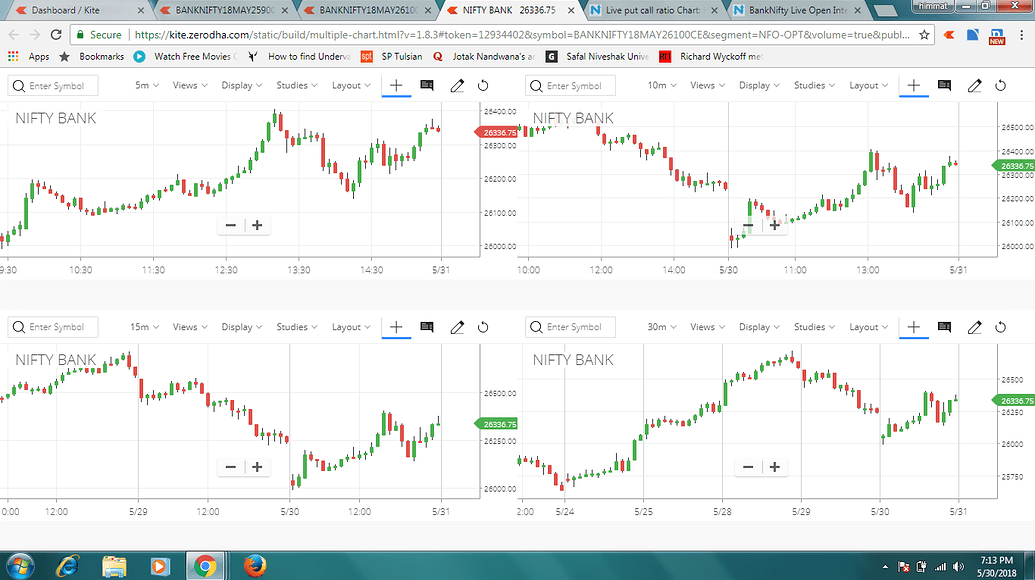This screenshot has width=1035, height=580.
Task: Zoom out using the minus control on the 30m chart
Action: pyautogui.click(x=747, y=466)
